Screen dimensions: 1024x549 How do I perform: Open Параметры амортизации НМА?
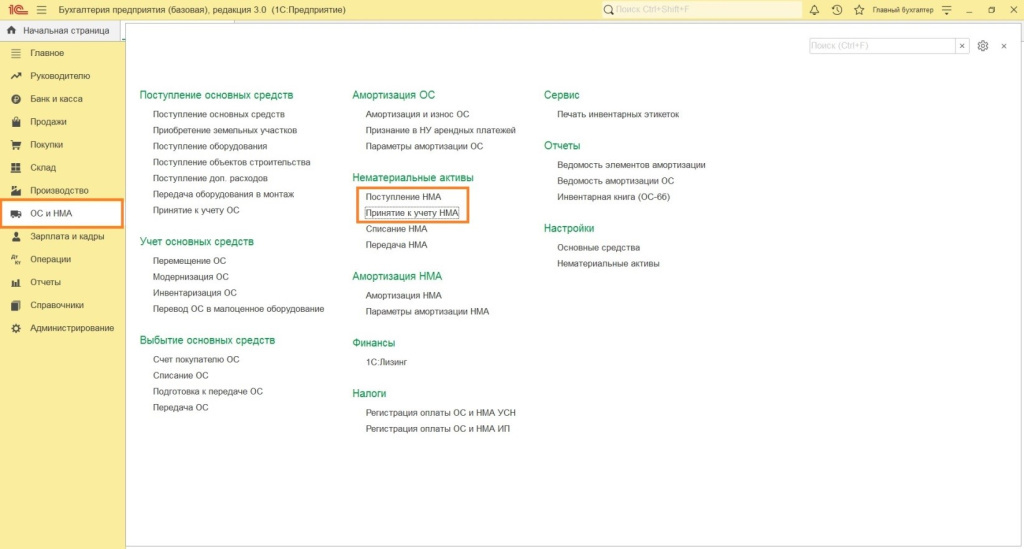427,311
